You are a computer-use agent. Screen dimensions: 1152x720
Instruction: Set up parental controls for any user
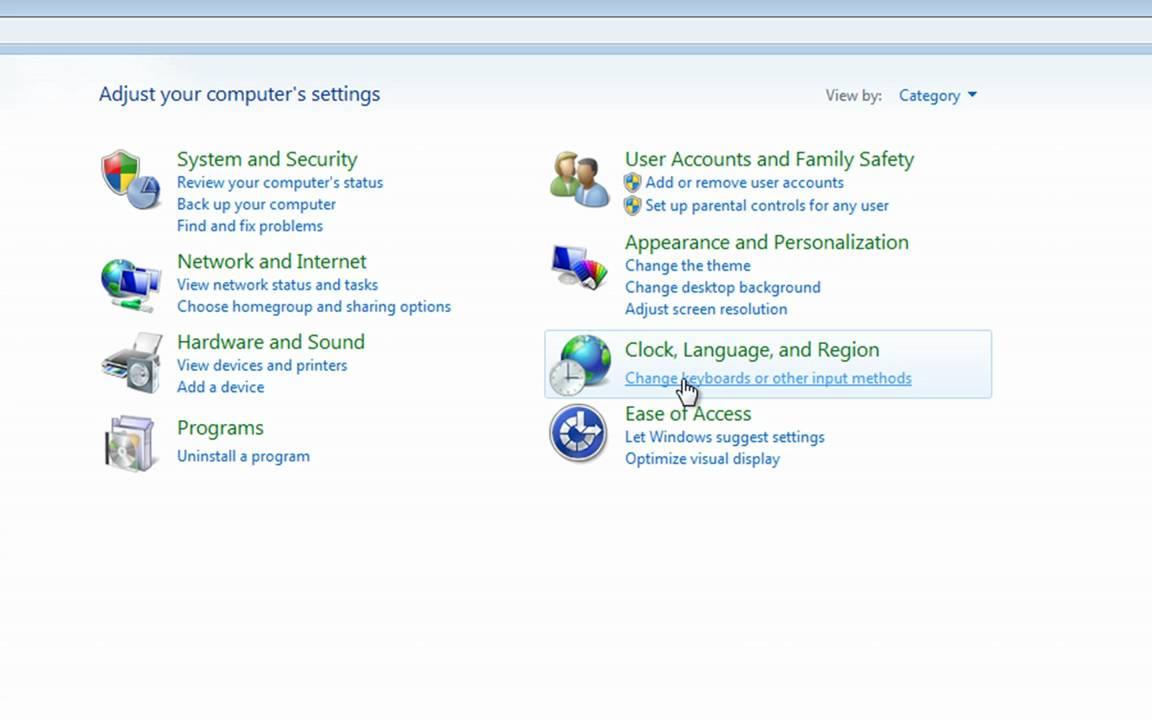tap(767, 206)
